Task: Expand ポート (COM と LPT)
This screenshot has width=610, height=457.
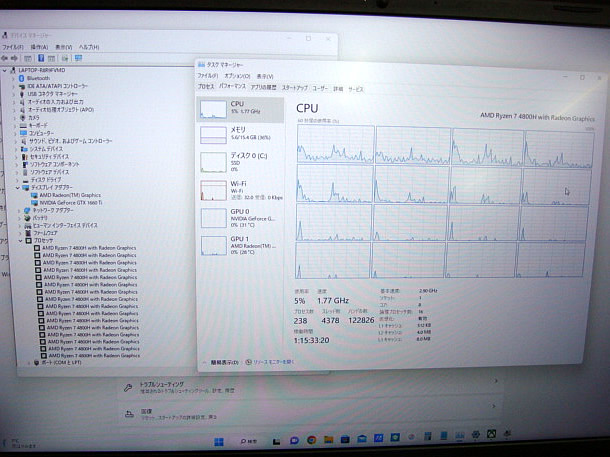Action: click(28, 362)
